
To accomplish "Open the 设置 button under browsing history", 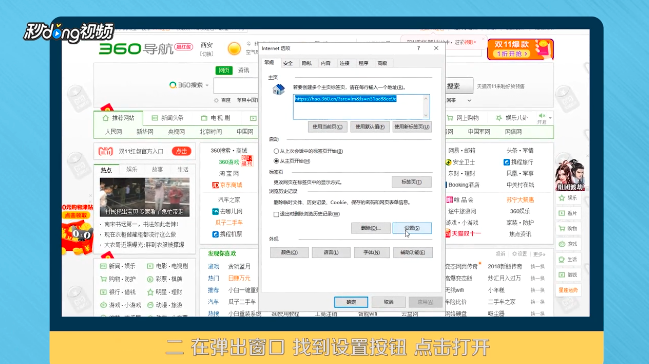I will (412, 228).
